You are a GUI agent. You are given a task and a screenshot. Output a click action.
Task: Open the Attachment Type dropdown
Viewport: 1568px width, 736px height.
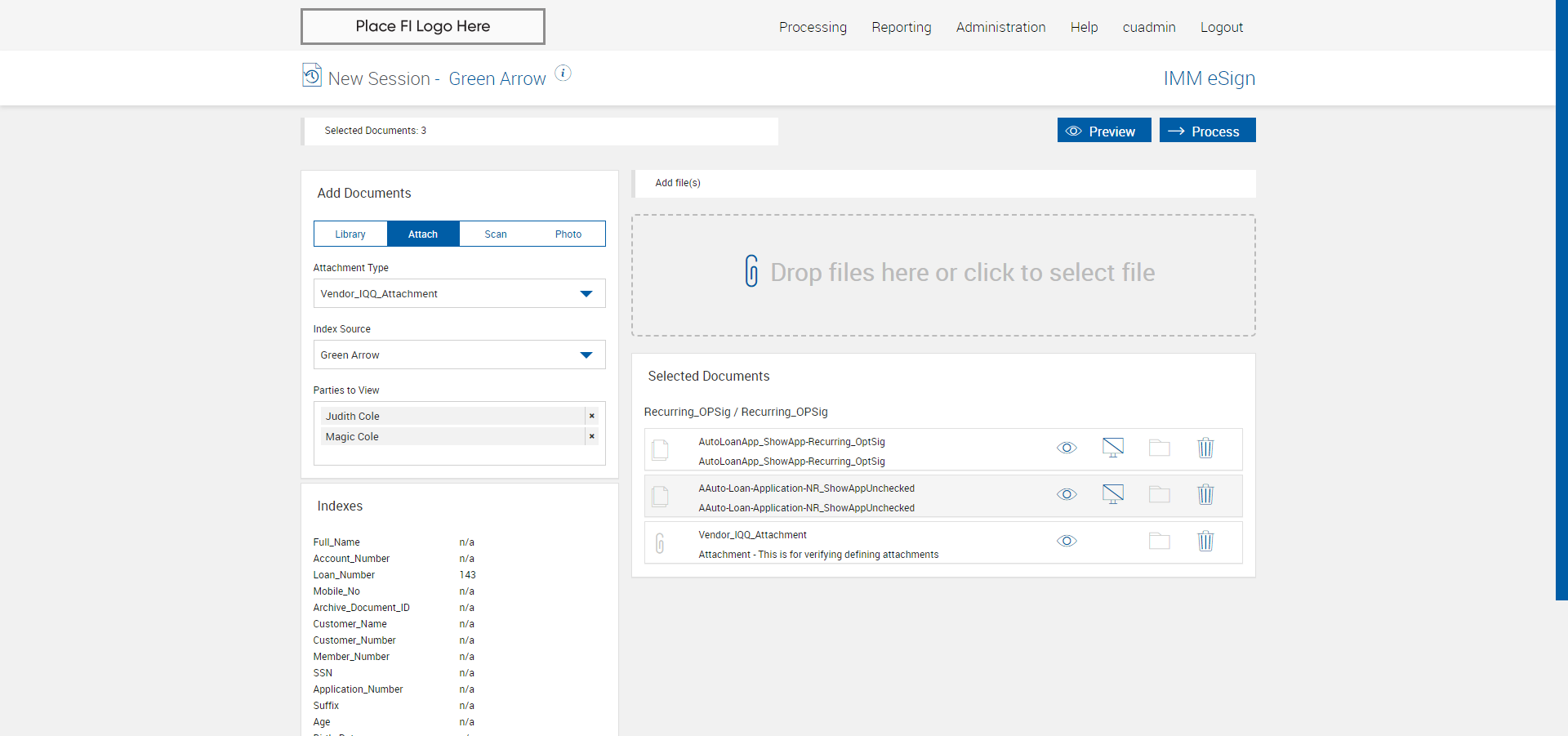(x=459, y=294)
